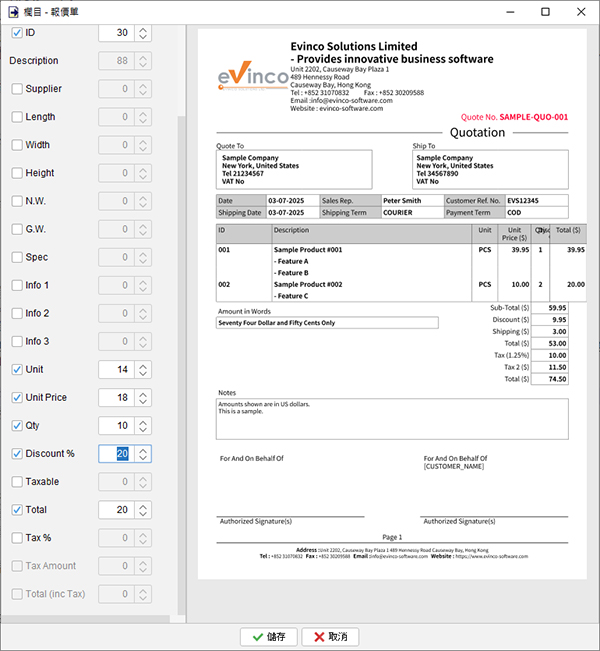Screen dimensions: 600x651
Task: Click the ID width spinner arrows
Action: 143,33
